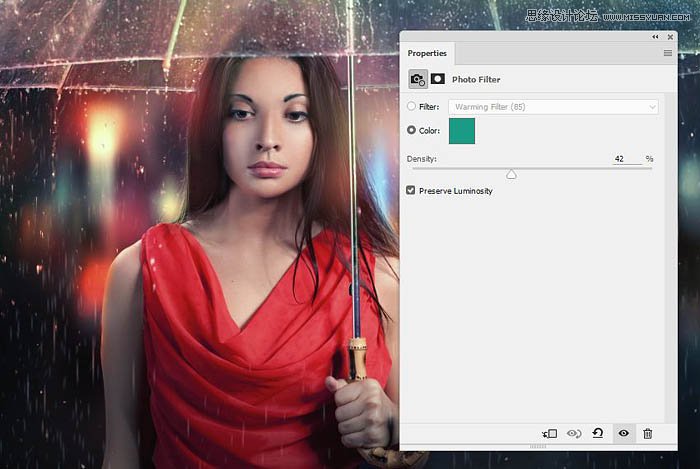The image size is (700, 469).
Task: Clip the adjustment to the layer below
Action: click(x=549, y=433)
